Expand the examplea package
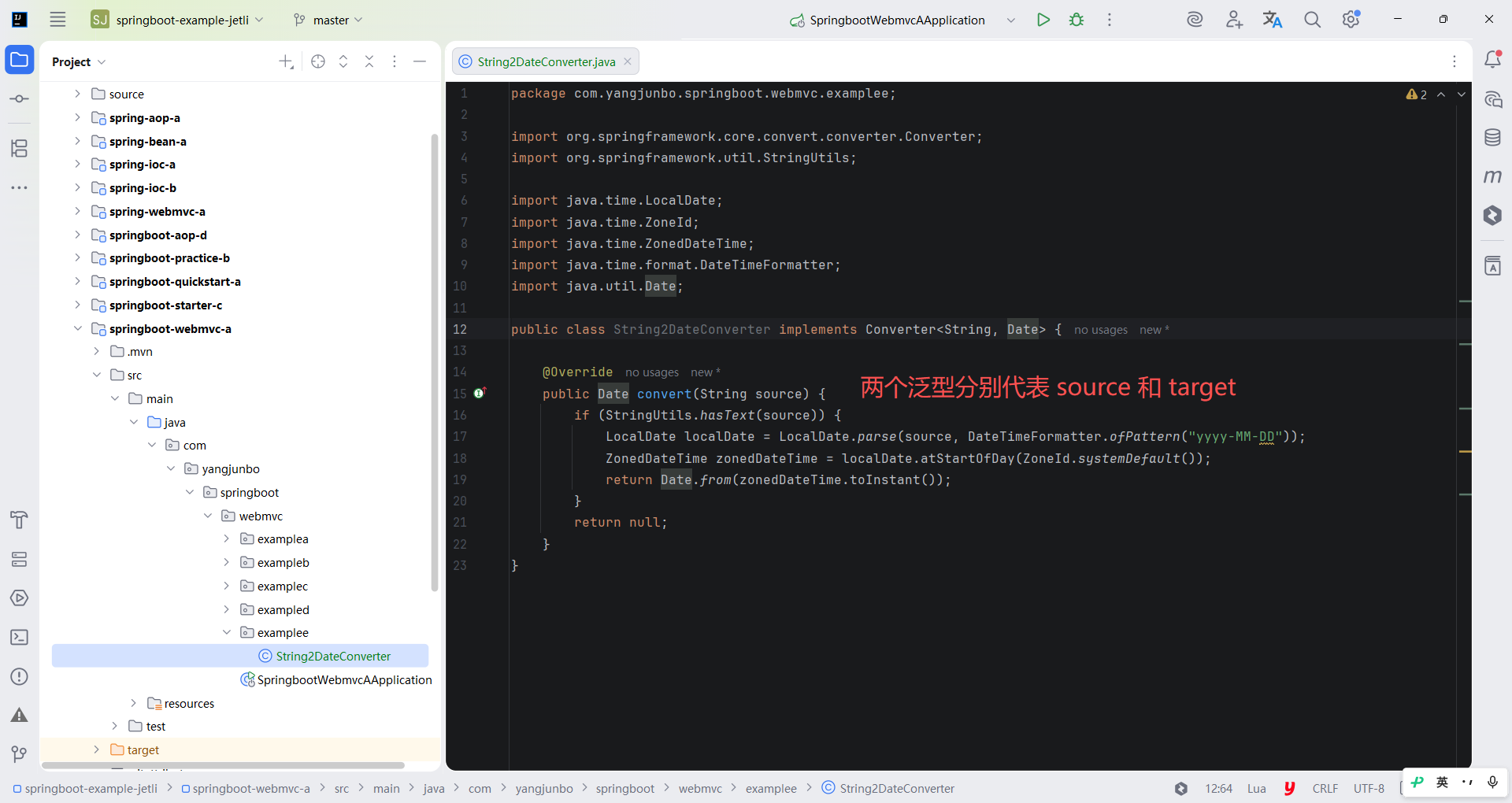The image size is (1512, 803). point(226,538)
